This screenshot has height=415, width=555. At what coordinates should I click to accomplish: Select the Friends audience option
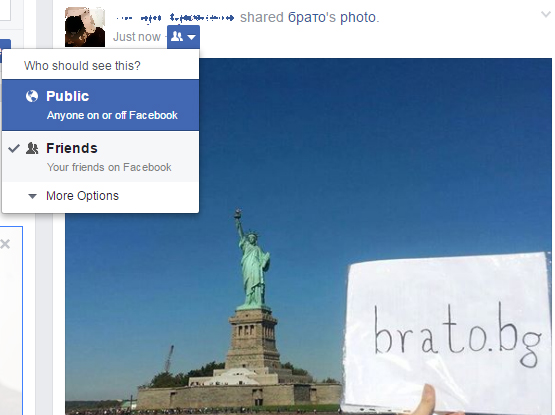[101, 157]
